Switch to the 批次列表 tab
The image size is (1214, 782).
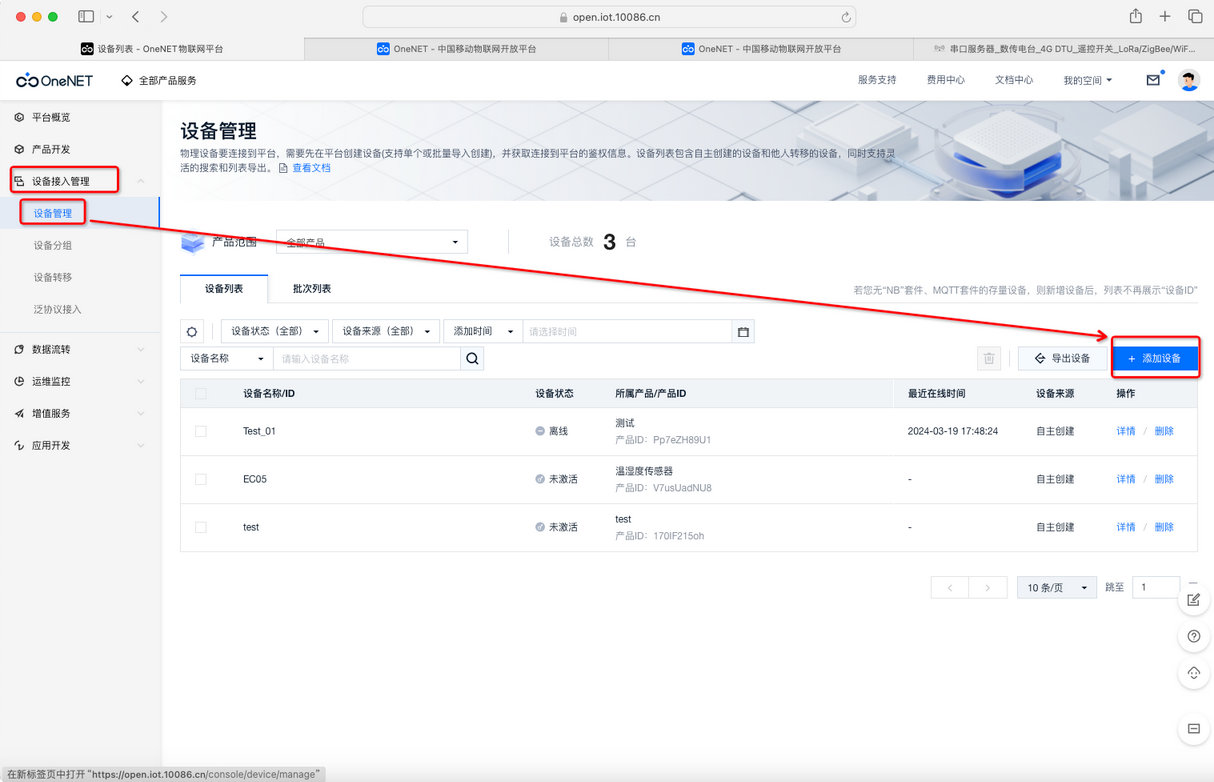314,288
